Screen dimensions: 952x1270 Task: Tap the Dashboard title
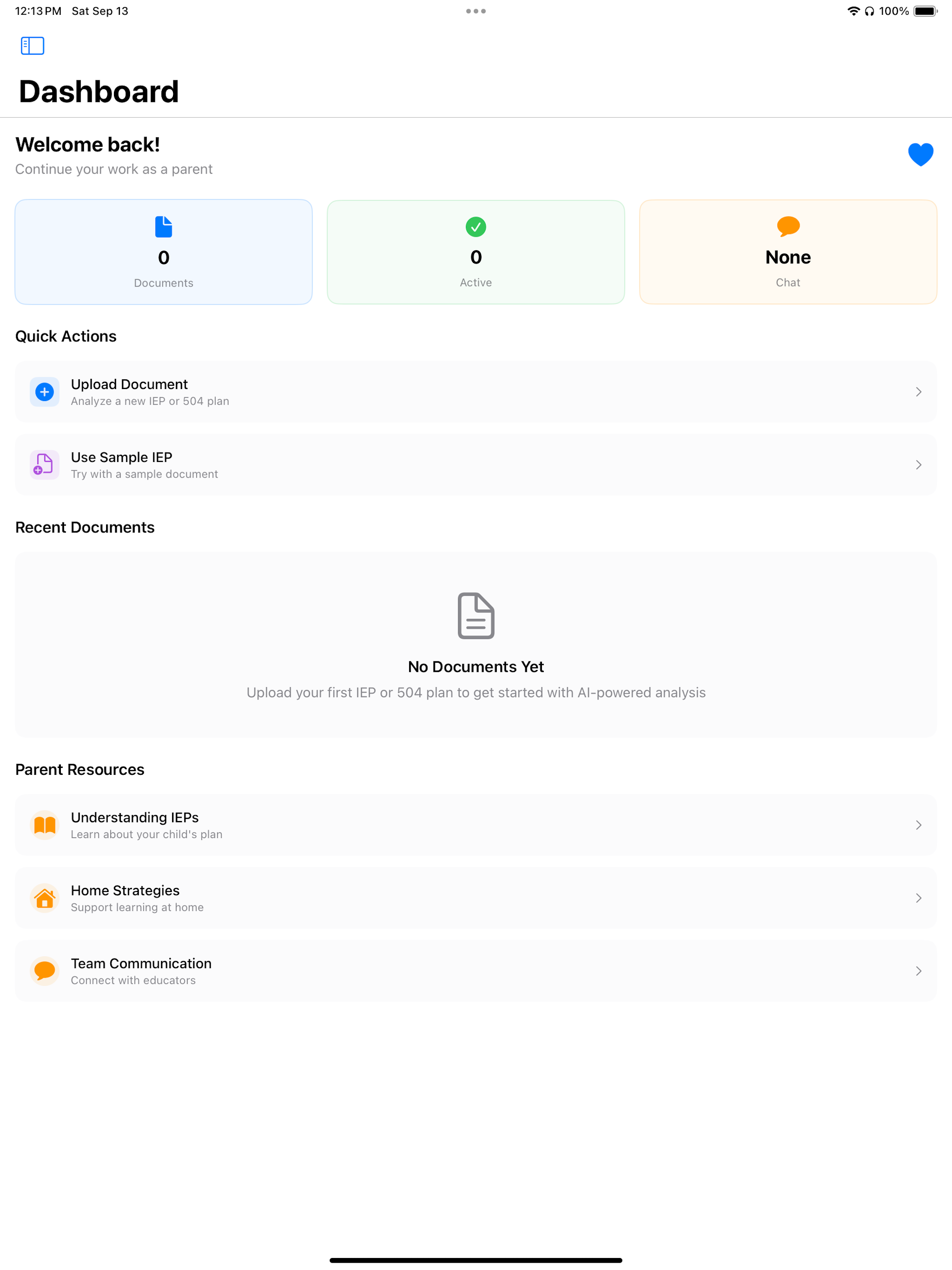99,91
